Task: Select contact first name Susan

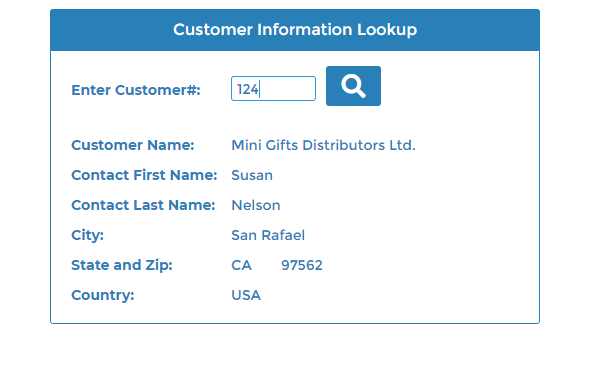Action: pyautogui.click(x=252, y=175)
